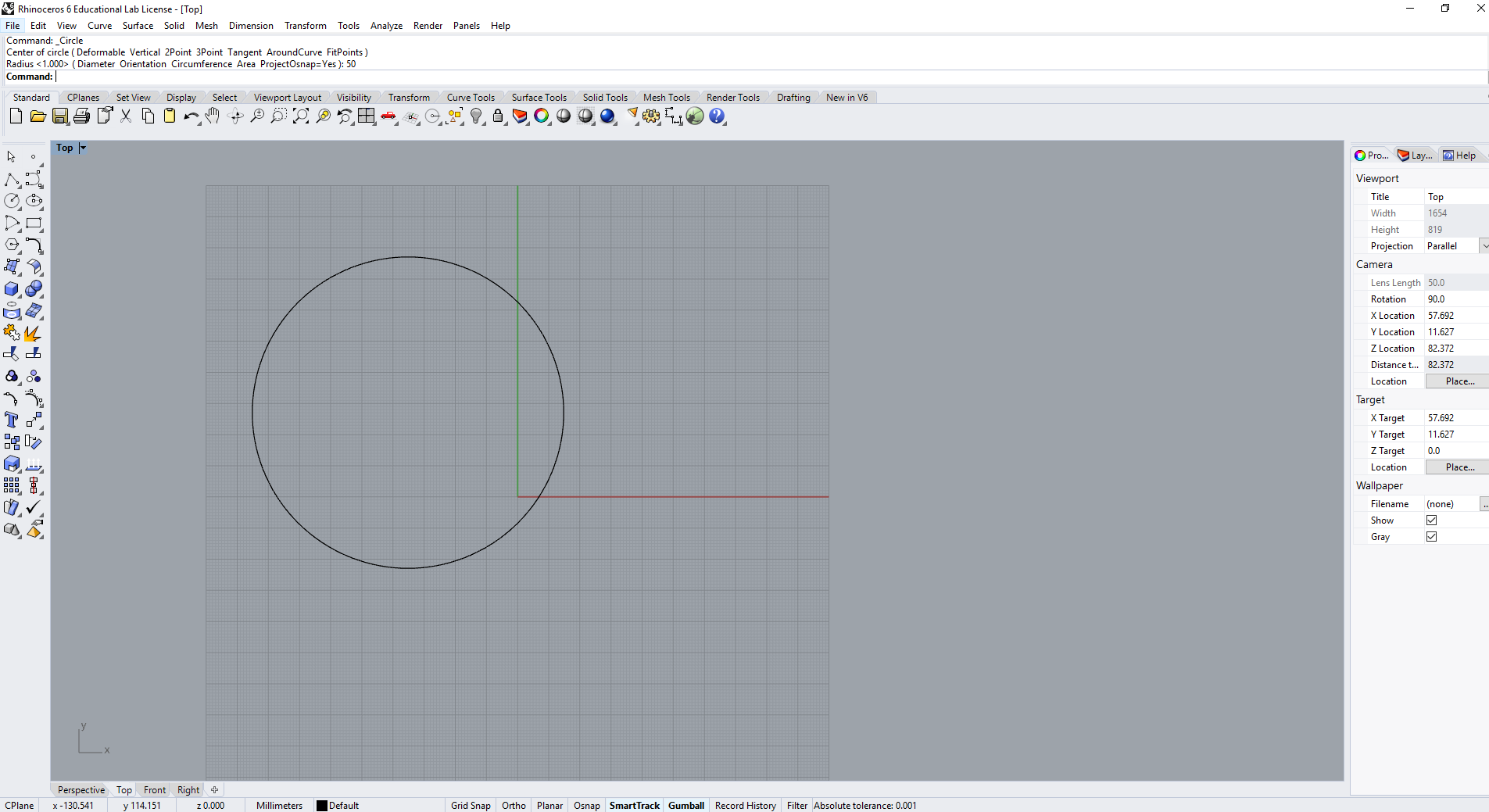Image resolution: width=1489 pixels, height=812 pixels.
Task: Add a new viewport tab with plus icon
Action: 214,790
